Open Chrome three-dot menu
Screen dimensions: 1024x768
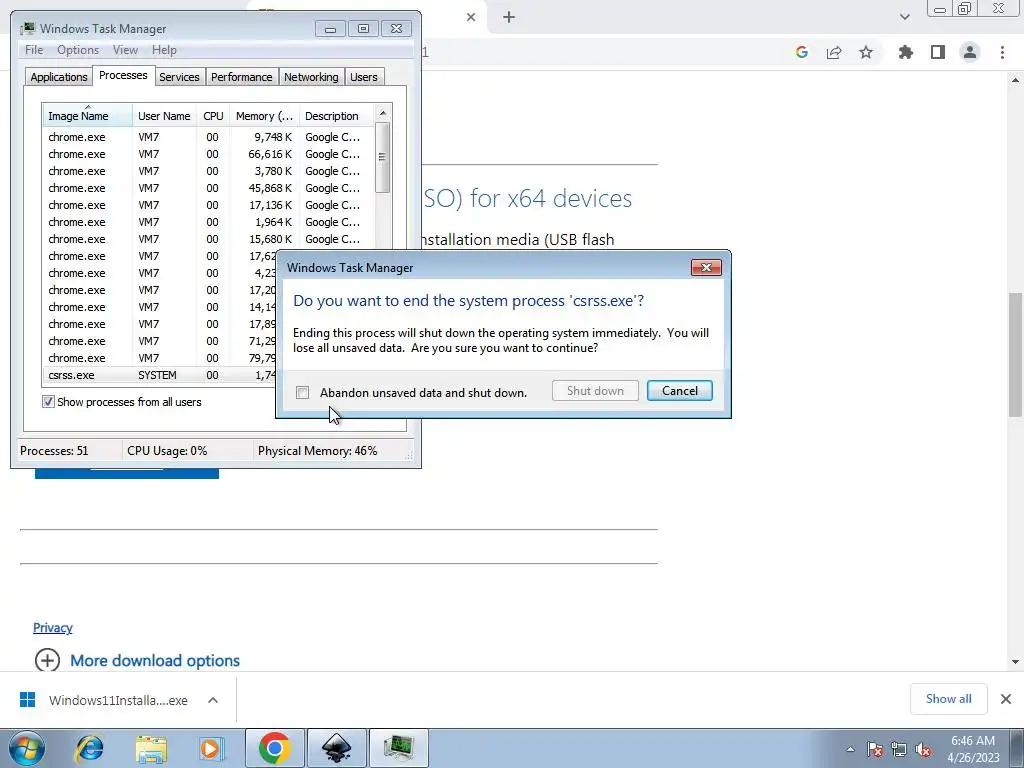click(1002, 52)
